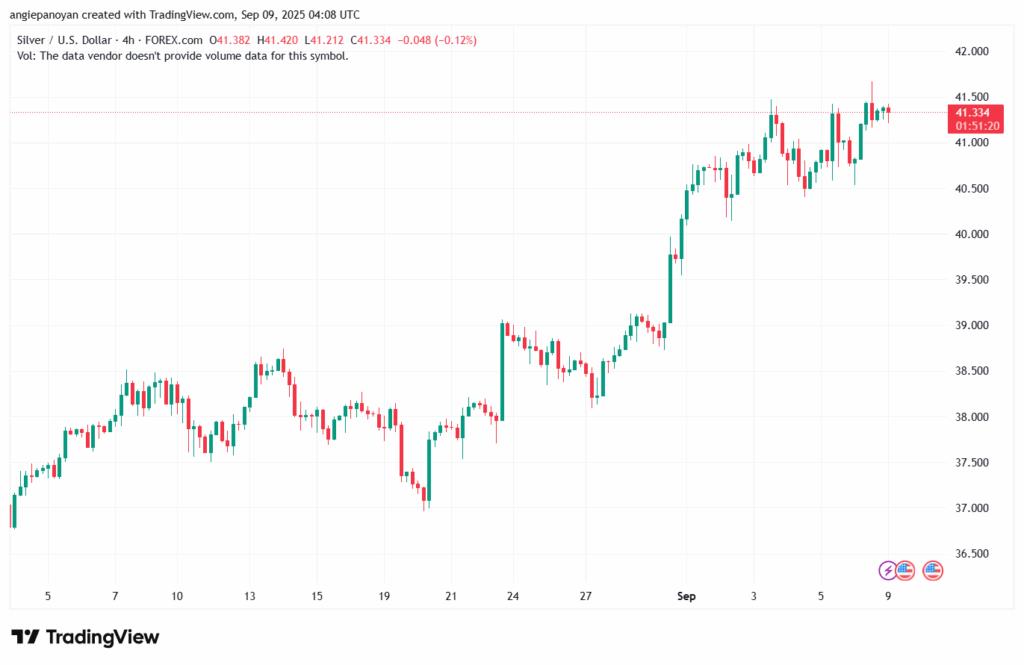The height and width of the screenshot is (665, 1024).
Task: Click the 38.500 price axis label
Action: tap(972, 371)
